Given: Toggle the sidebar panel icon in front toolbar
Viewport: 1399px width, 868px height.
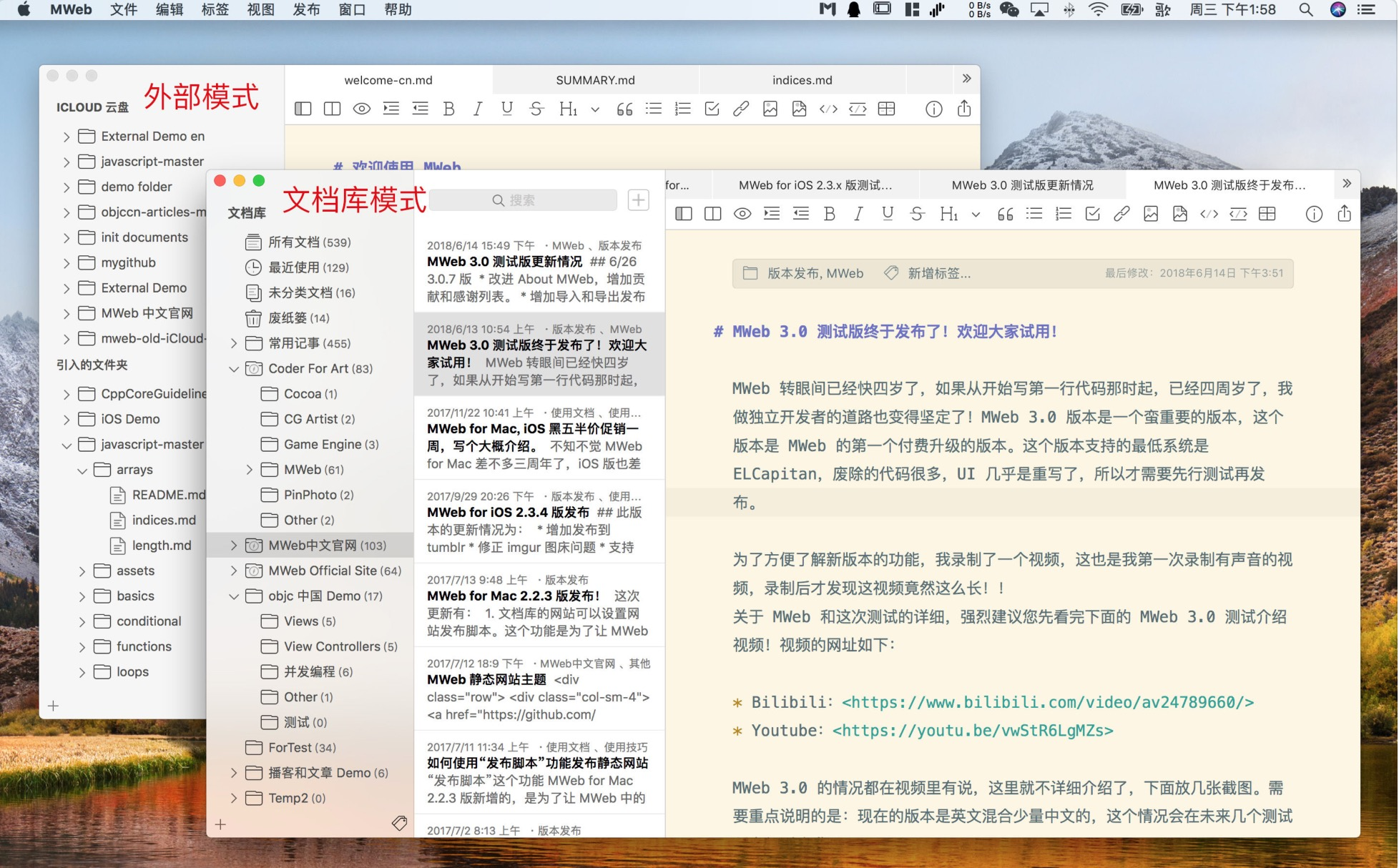Looking at the screenshot, I should [x=684, y=214].
